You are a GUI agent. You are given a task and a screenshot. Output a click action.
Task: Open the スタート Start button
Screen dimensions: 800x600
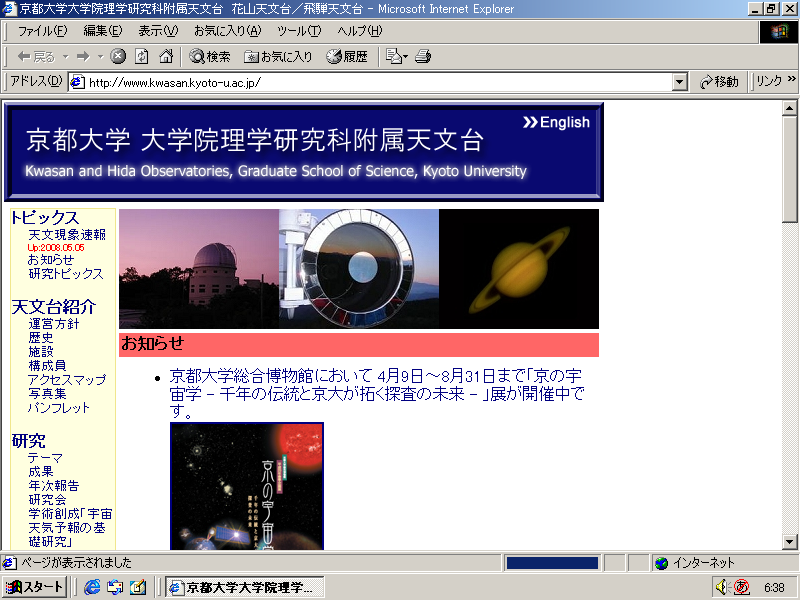pyautogui.click(x=35, y=587)
